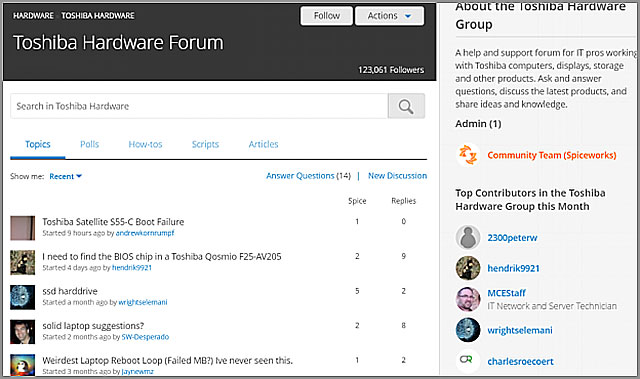Screen dimensions: 640x379
Task: Open charlesroecoert contributor name link
Action: (520, 361)
